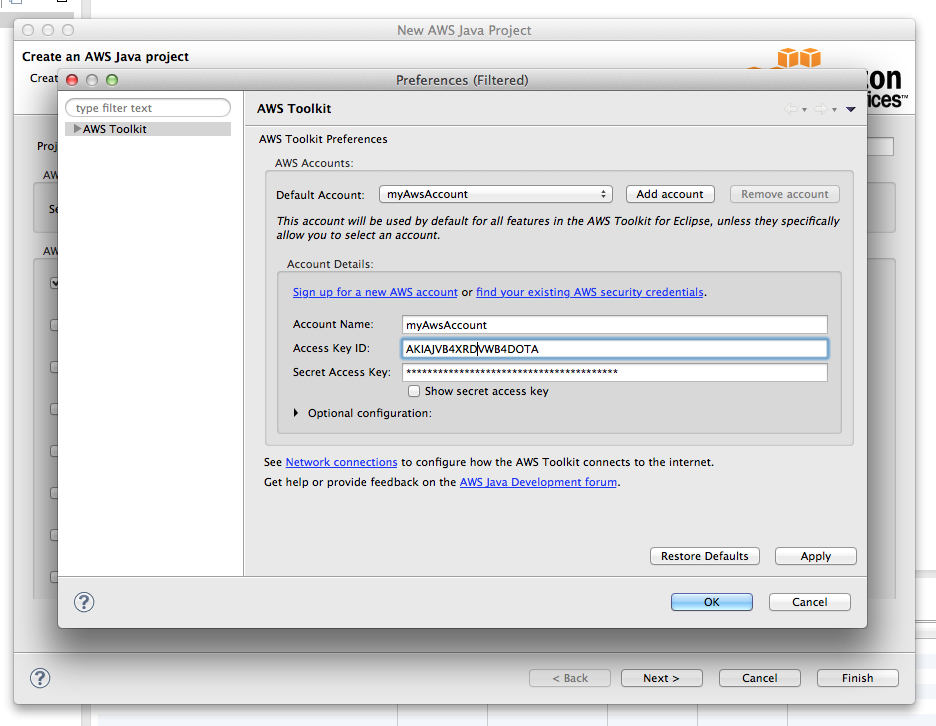This screenshot has height=726, width=936.
Task: Close the Preferences (Filtered) window
Action: point(72,80)
